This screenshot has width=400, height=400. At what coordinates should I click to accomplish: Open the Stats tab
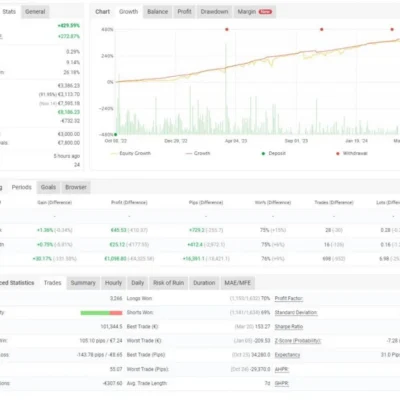(9, 12)
